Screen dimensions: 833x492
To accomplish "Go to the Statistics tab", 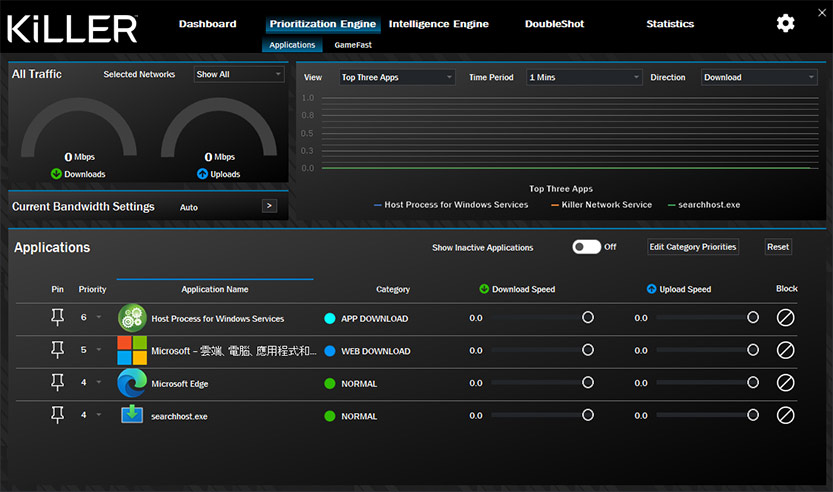I will 670,24.
